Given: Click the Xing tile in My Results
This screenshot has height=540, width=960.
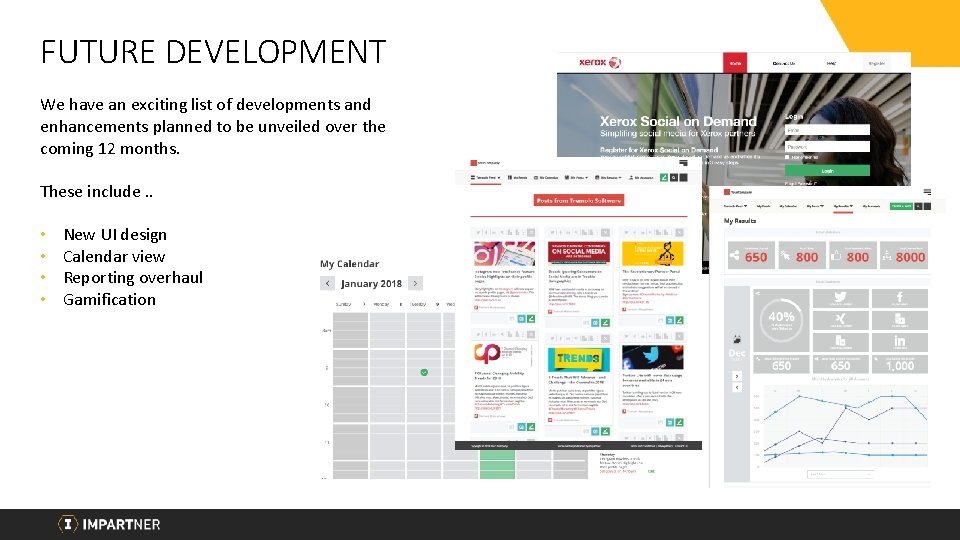Looking at the screenshot, I should (840, 320).
